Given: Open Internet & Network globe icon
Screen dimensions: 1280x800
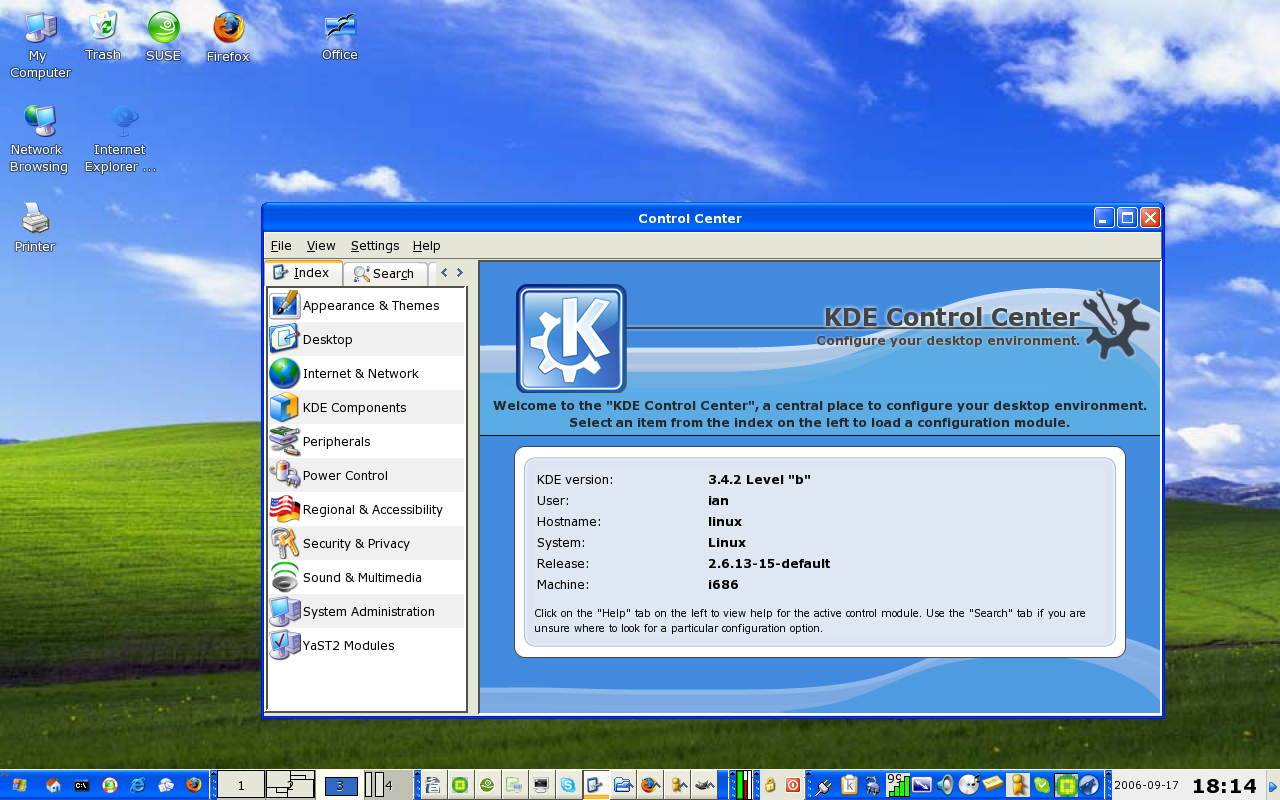Looking at the screenshot, I should point(284,373).
